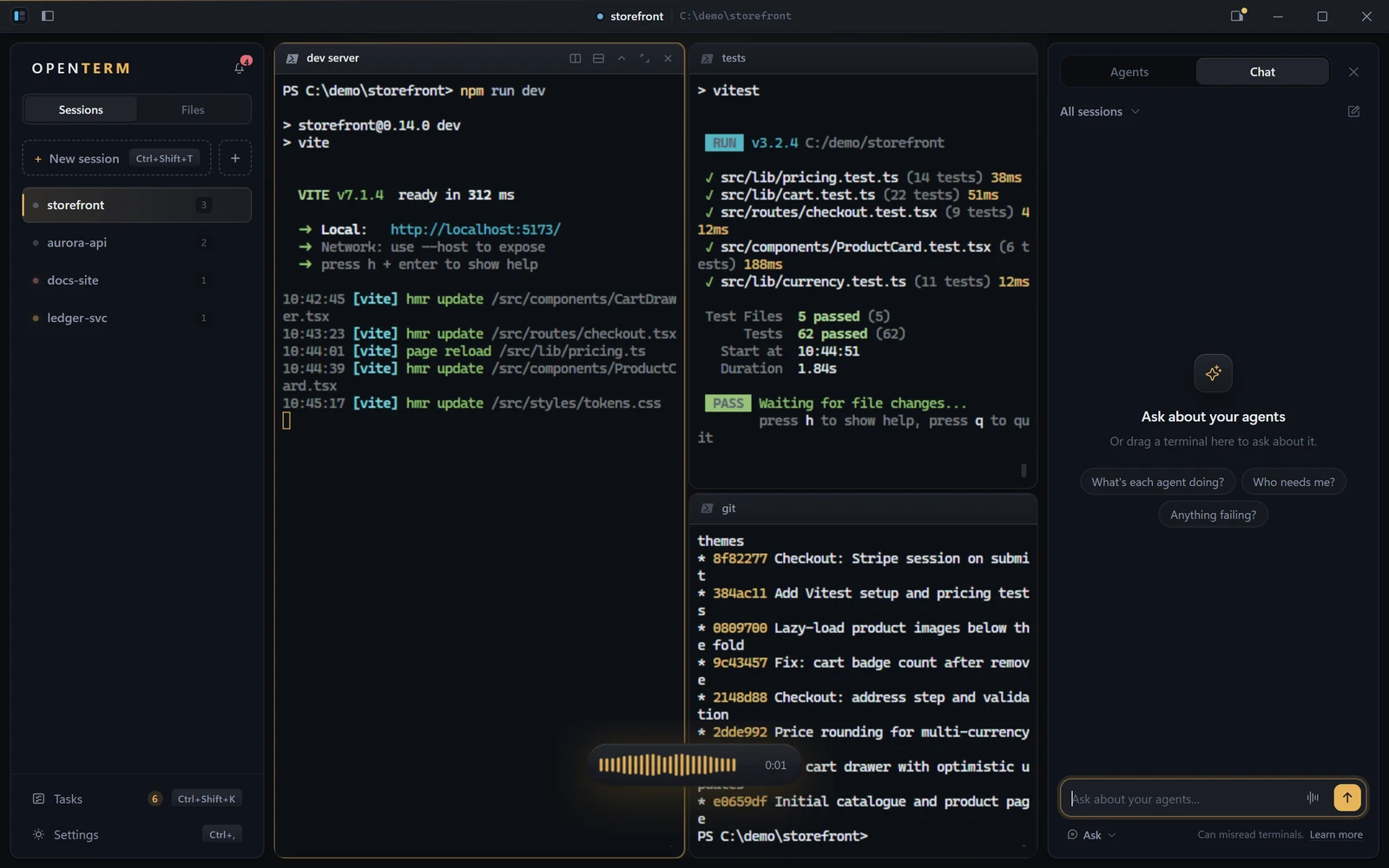
Task: Select the aurora-api session
Action: (136, 242)
